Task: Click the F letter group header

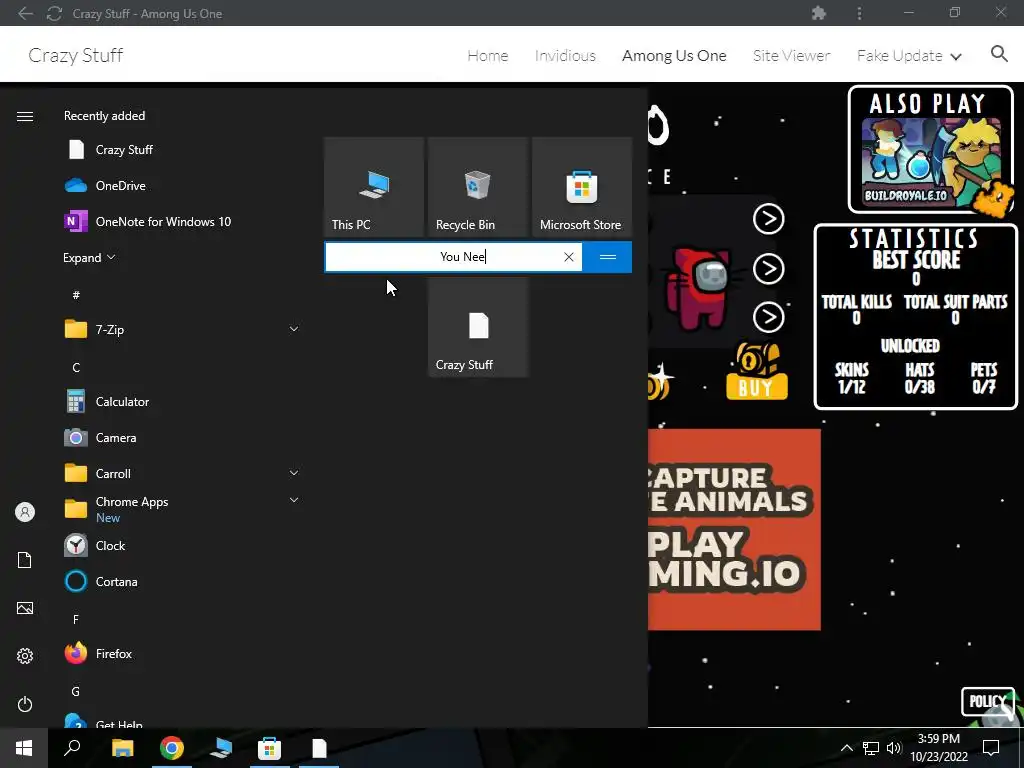Action: [76, 619]
